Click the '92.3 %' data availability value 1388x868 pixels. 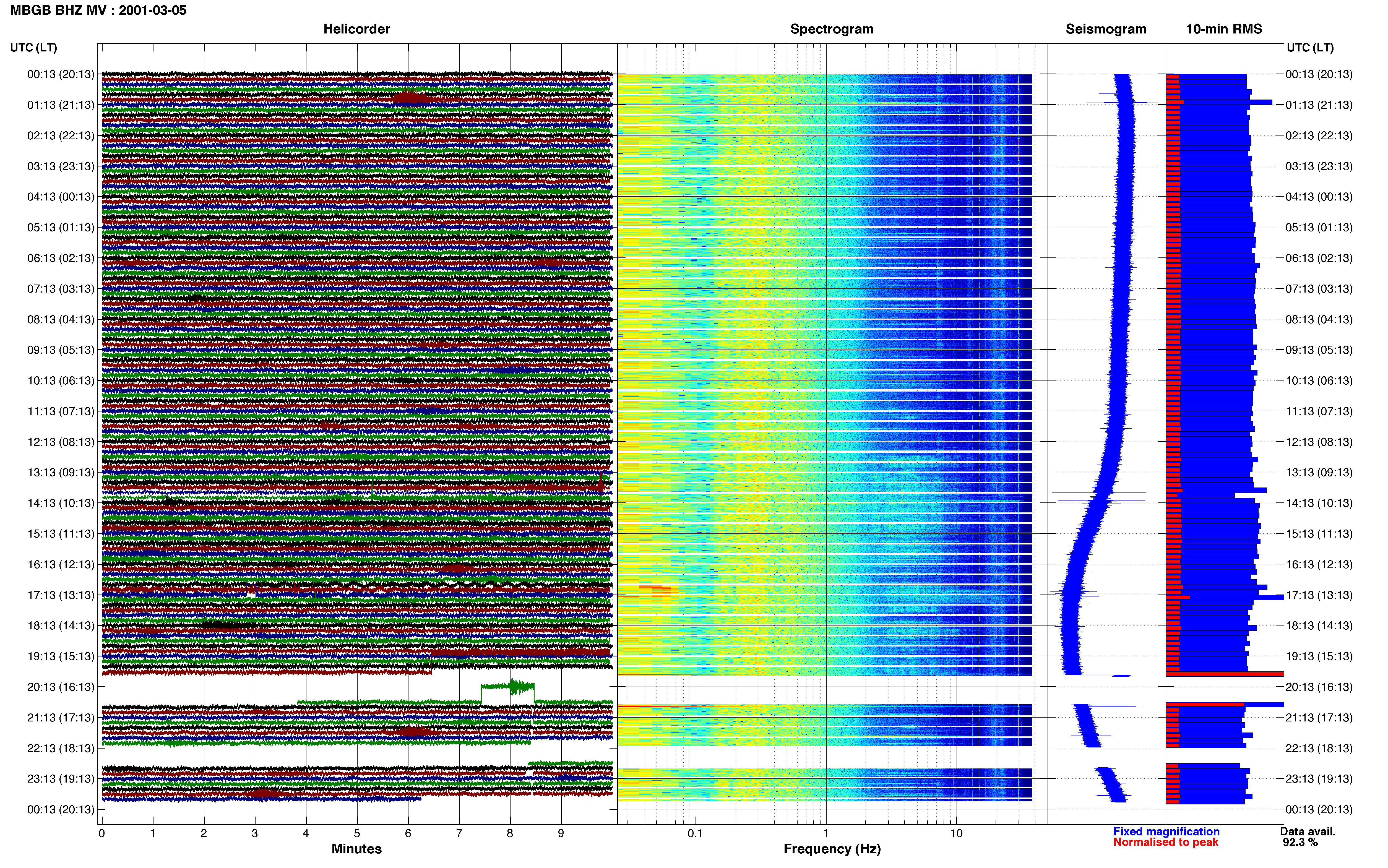(1300, 843)
